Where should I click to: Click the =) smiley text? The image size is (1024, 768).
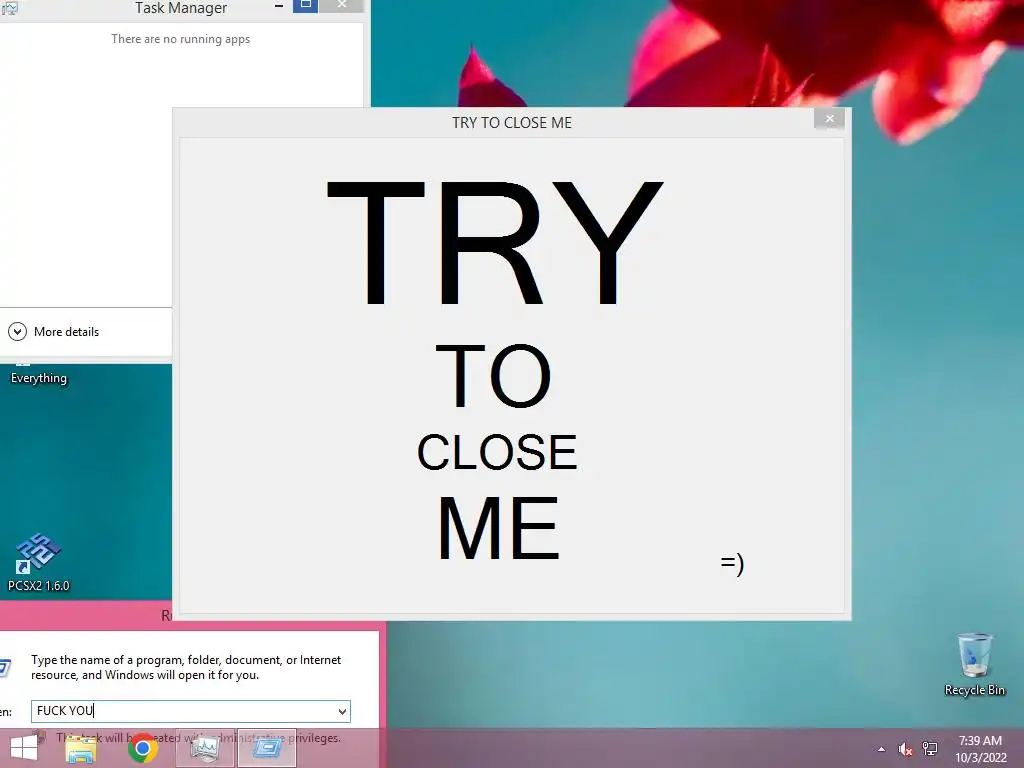click(x=732, y=563)
